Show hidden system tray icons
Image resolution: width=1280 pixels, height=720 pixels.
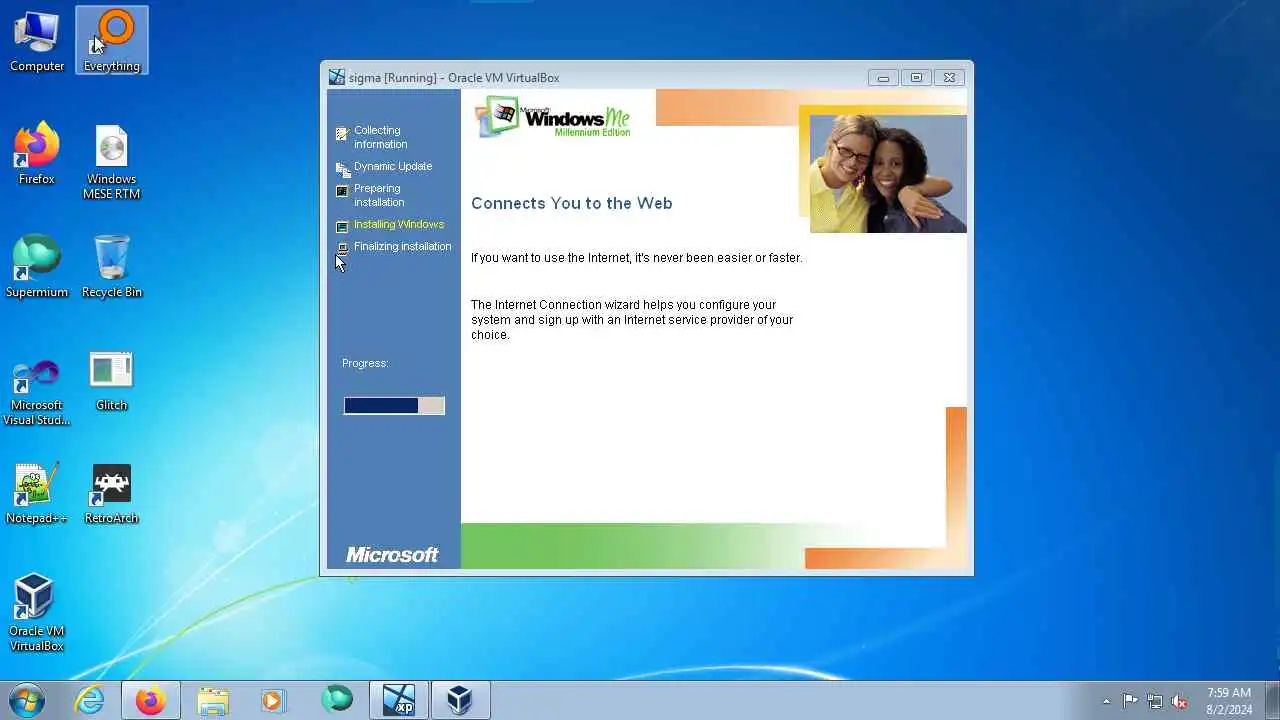coord(1106,701)
